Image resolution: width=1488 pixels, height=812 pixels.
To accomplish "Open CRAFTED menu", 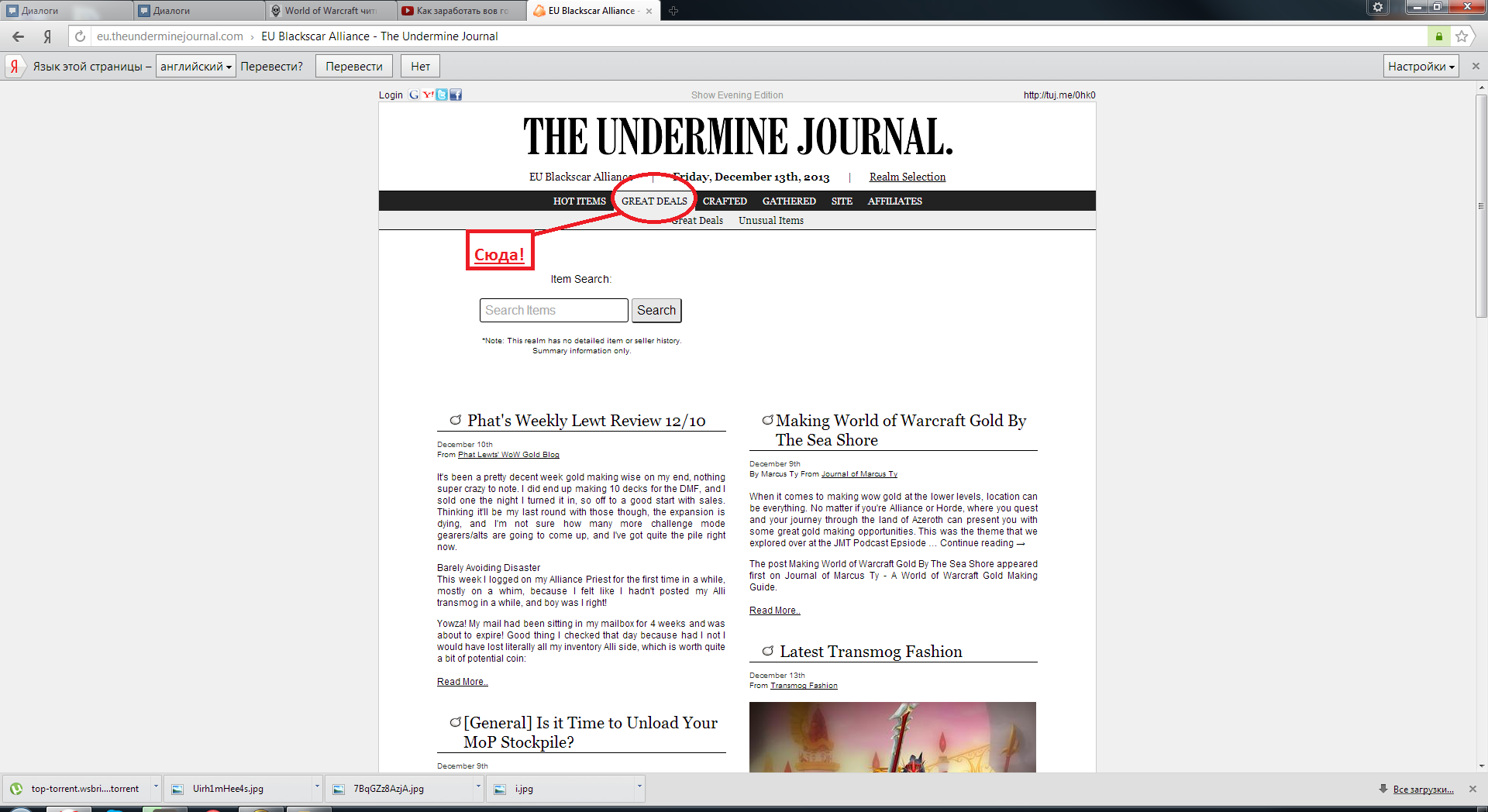I will [x=725, y=201].
